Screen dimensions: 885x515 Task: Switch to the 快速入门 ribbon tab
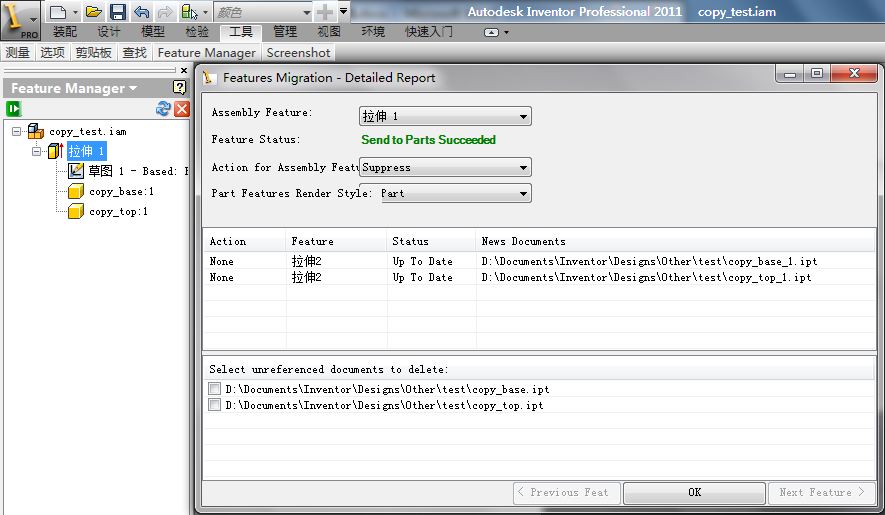pyautogui.click(x=429, y=32)
